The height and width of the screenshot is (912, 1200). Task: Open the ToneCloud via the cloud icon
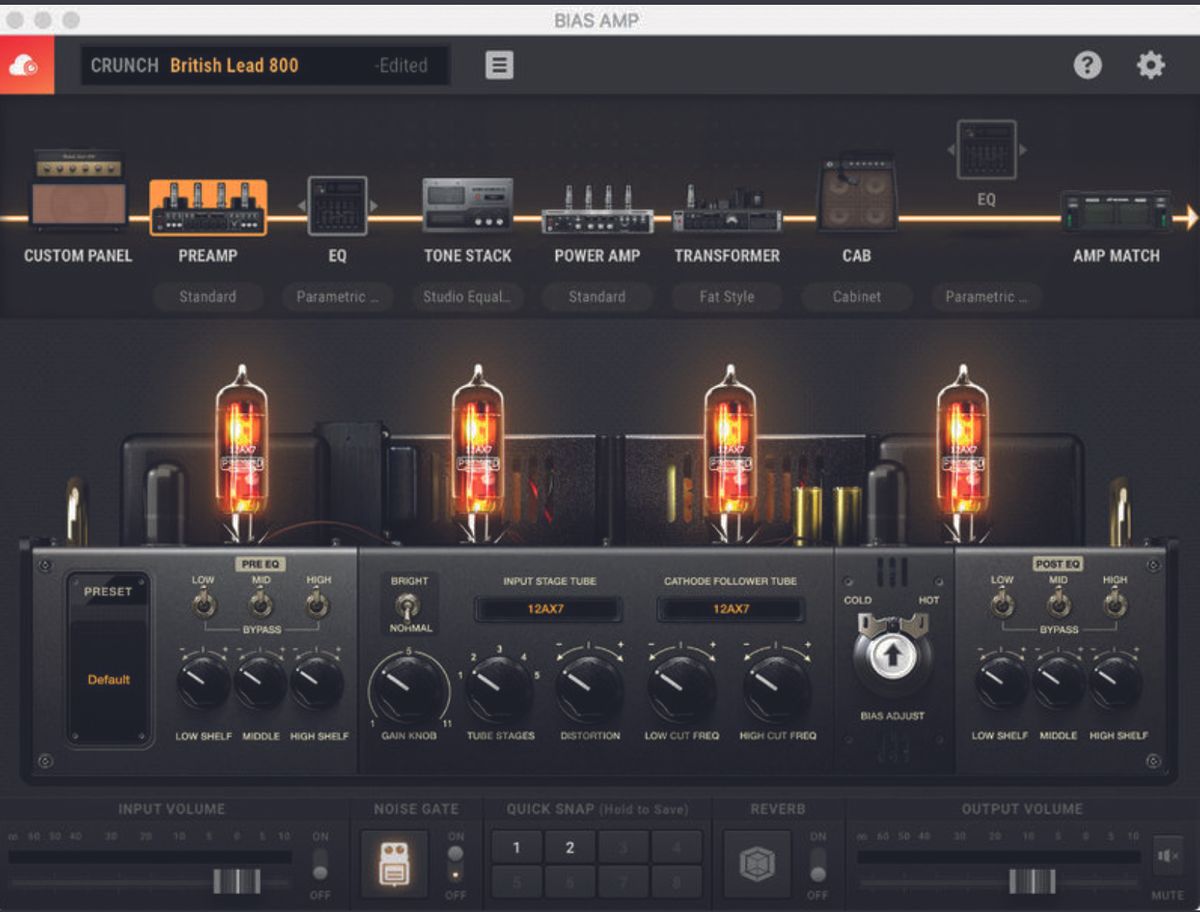26,64
